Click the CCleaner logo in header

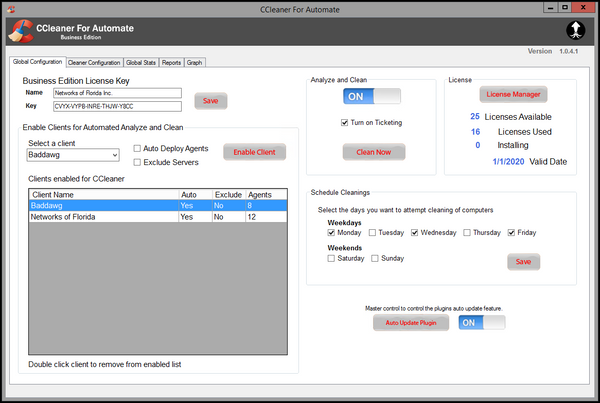20,31
